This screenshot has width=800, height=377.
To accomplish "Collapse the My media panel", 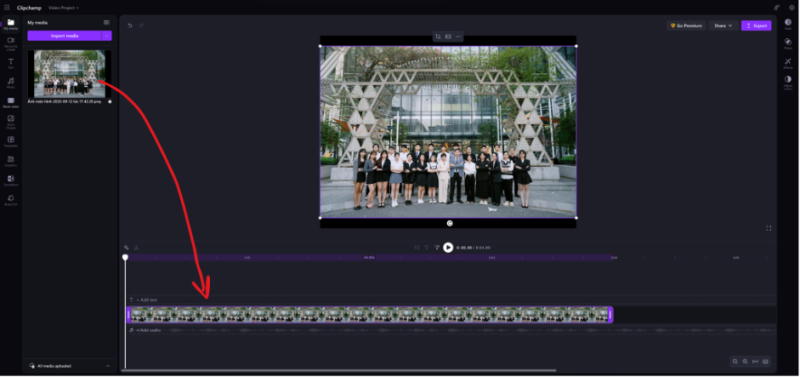I will point(107,22).
